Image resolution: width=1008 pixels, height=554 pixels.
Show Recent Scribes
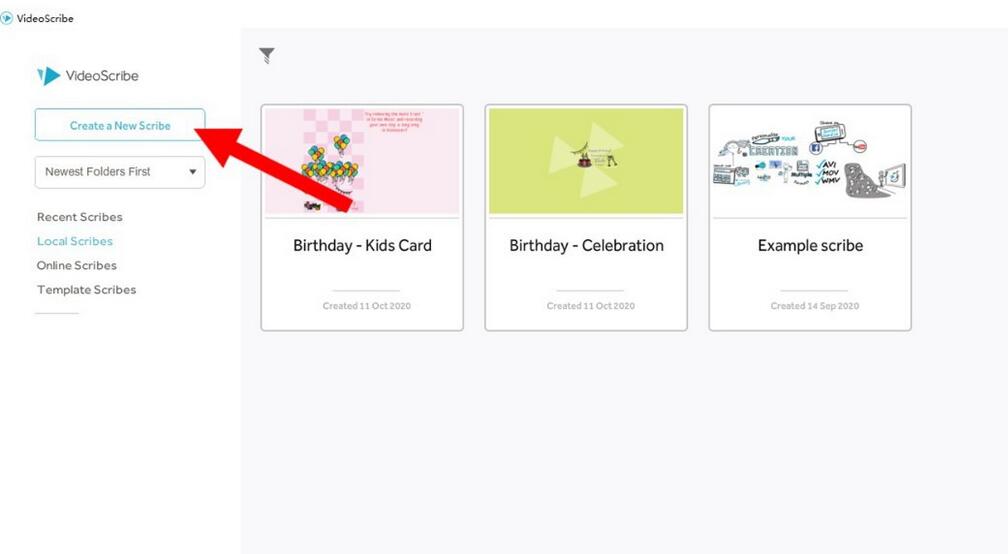pos(80,217)
